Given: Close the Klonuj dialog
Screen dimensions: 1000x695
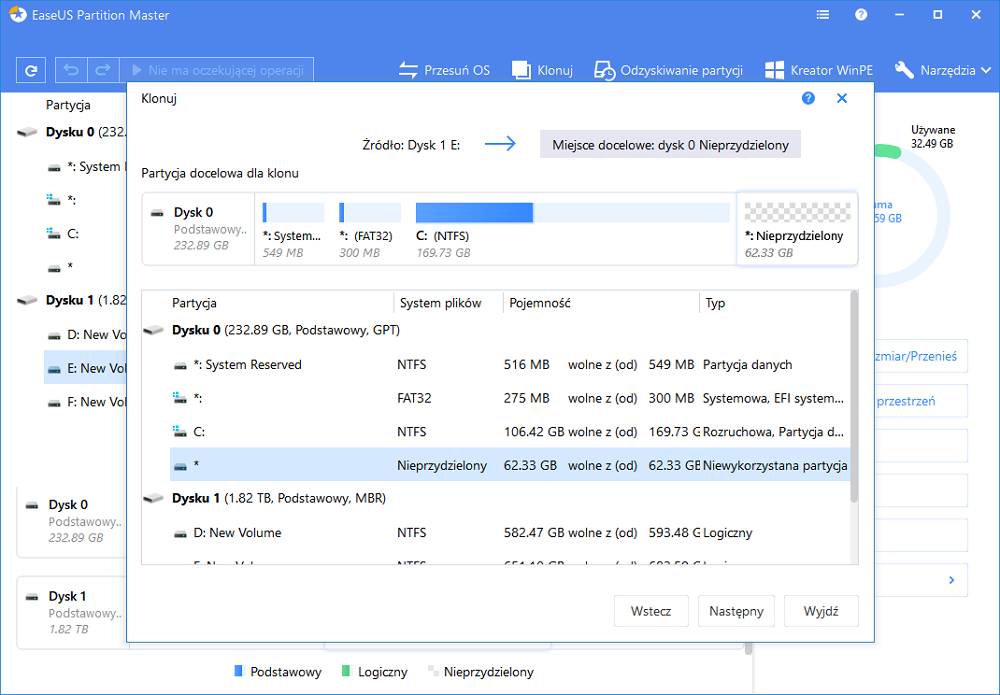Looking at the screenshot, I should coord(842,98).
